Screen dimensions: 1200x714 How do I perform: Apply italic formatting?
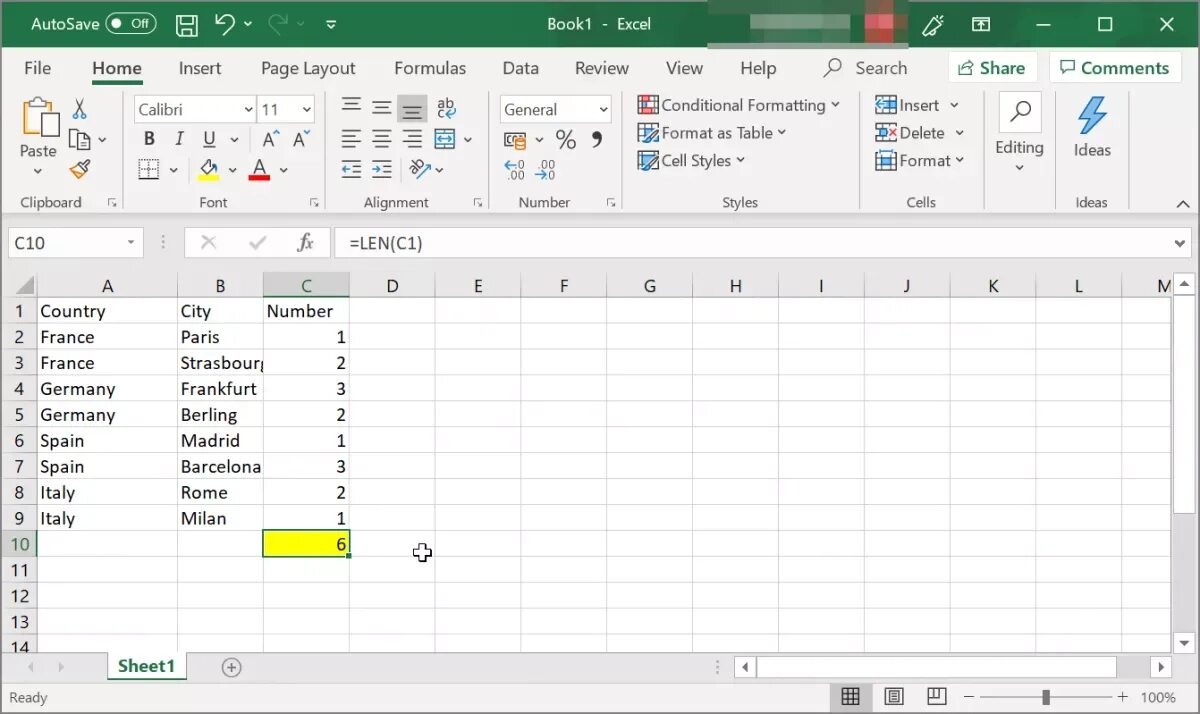[179, 139]
